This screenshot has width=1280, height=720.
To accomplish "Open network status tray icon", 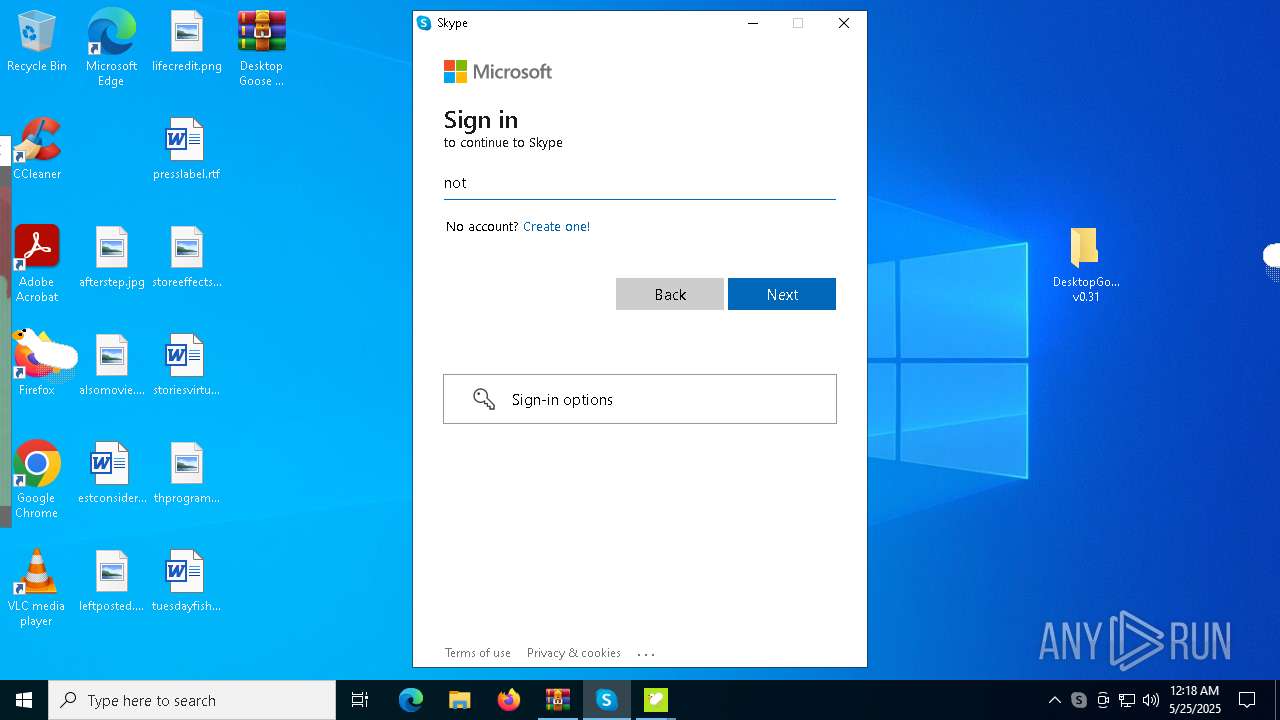I will pyautogui.click(x=1127, y=700).
